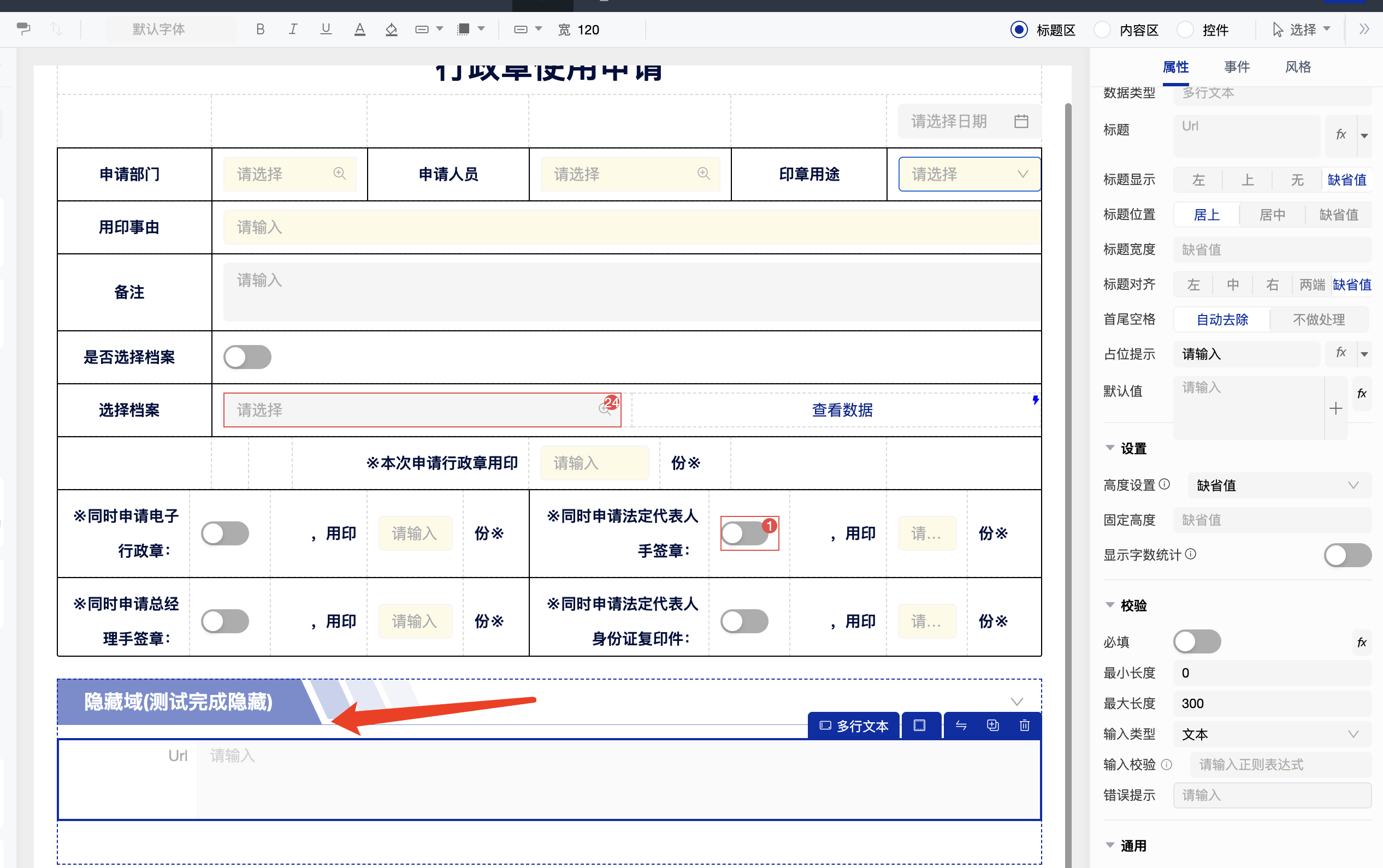Click the Bold formatting icon

260,29
